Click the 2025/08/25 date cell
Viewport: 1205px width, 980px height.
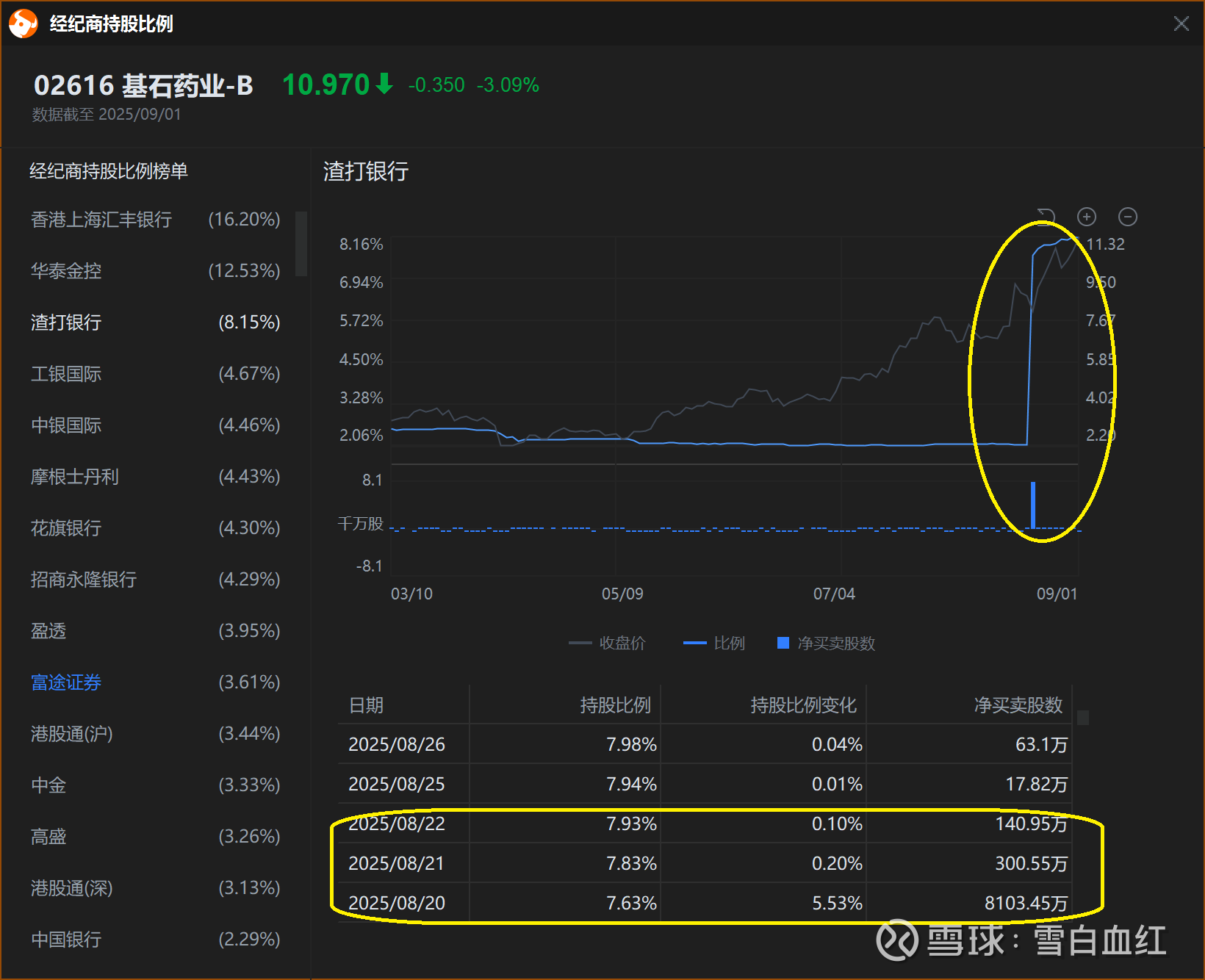397,784
